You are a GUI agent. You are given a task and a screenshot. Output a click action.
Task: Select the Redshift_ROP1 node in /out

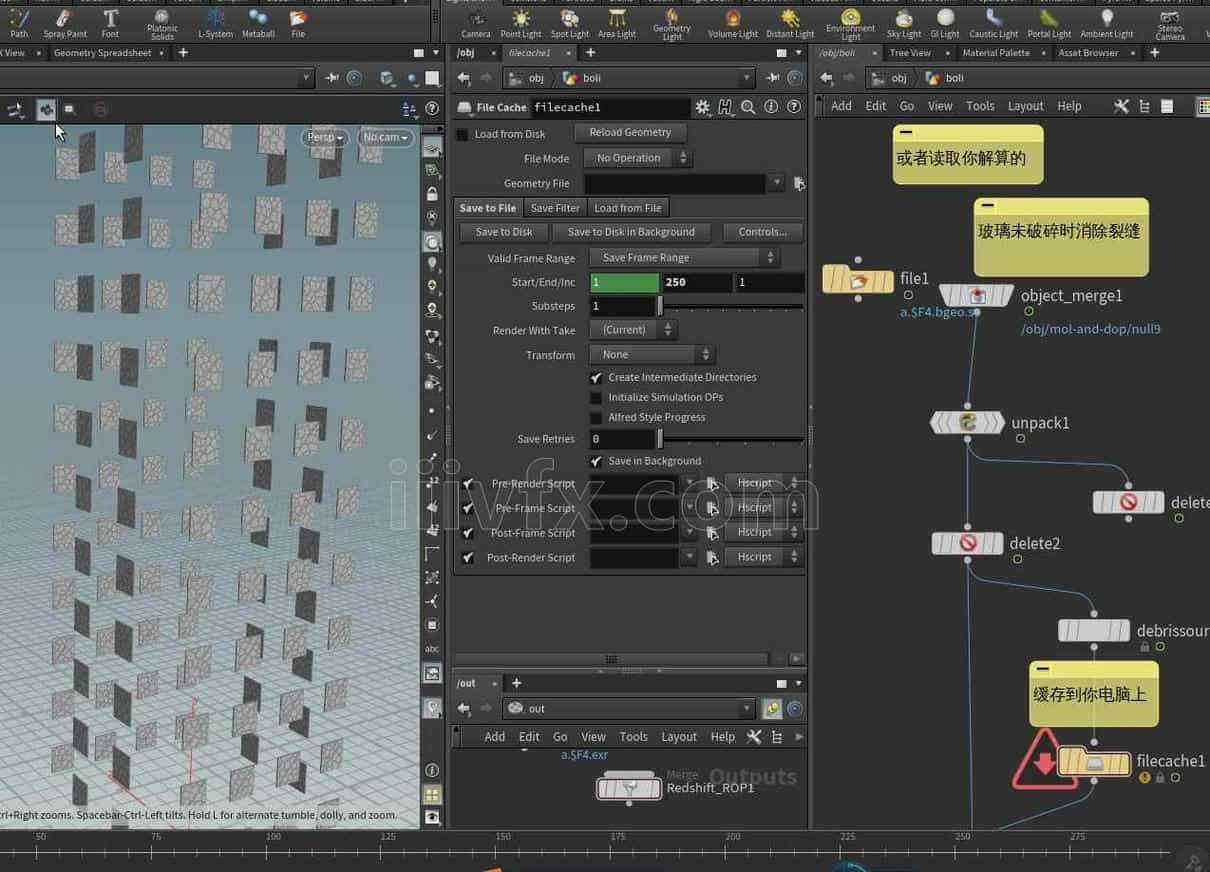click(x=629, y=789)
